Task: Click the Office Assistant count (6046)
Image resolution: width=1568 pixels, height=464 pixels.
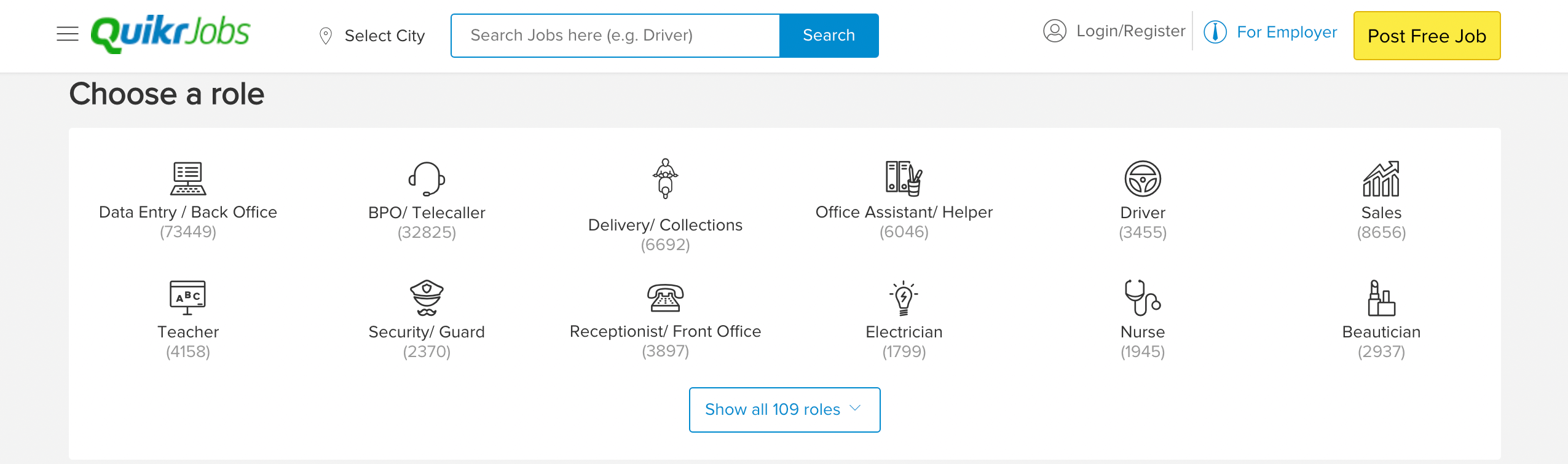Action: click(x=904, y=232)
